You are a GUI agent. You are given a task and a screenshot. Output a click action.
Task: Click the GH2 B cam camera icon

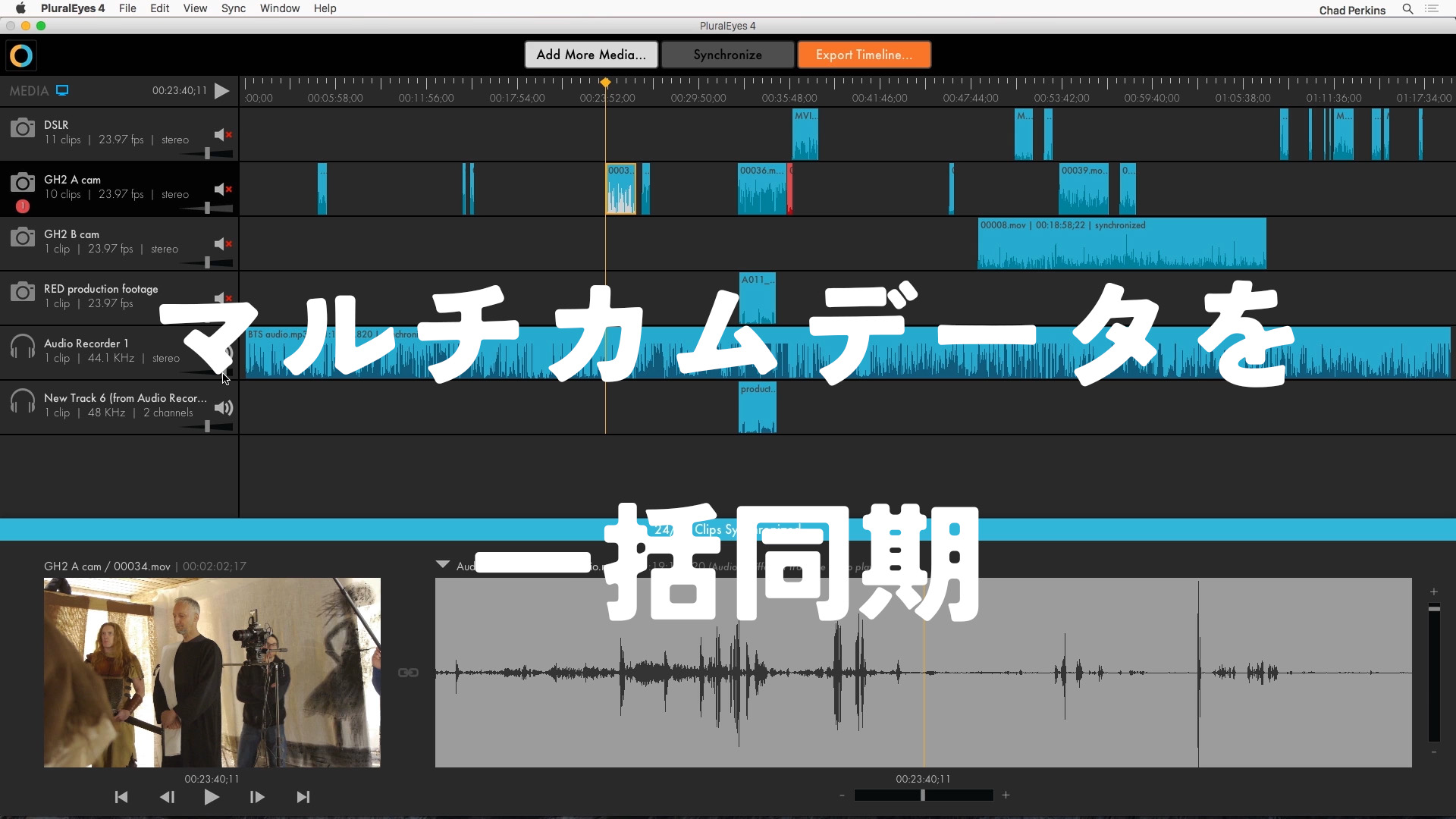pos(23,237)
